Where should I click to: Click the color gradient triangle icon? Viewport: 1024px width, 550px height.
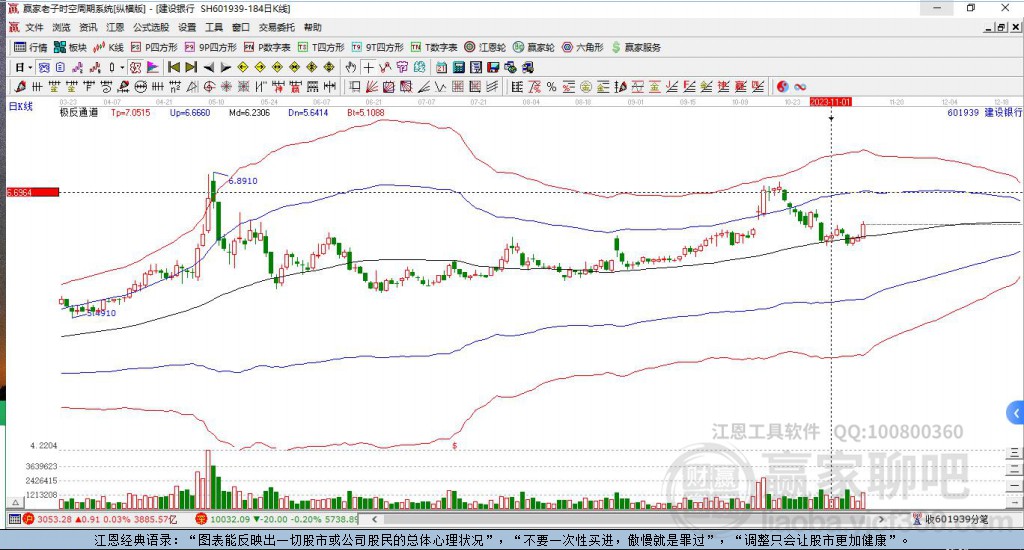[153, 67]
